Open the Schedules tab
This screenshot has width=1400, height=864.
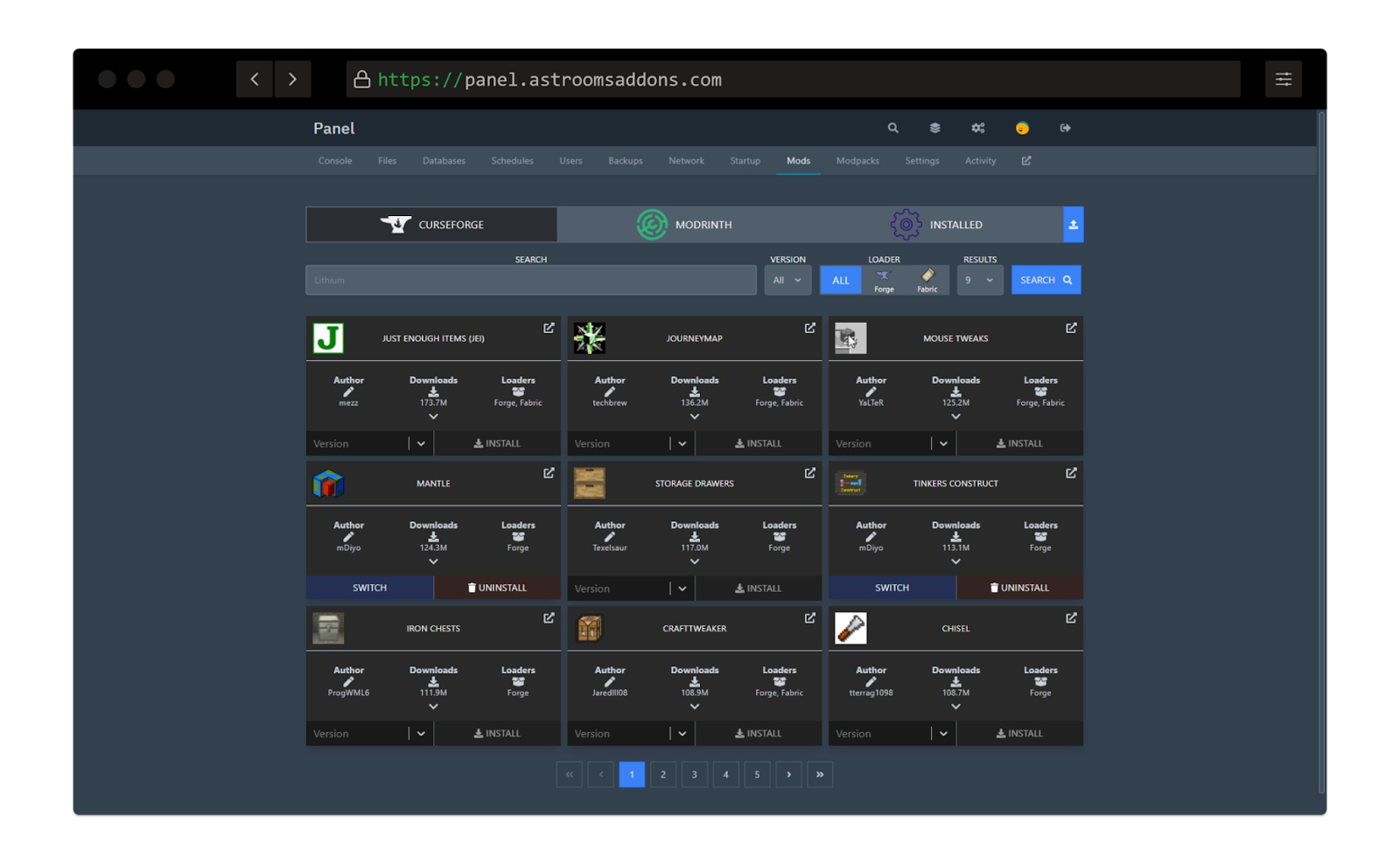tap(512, 161)
